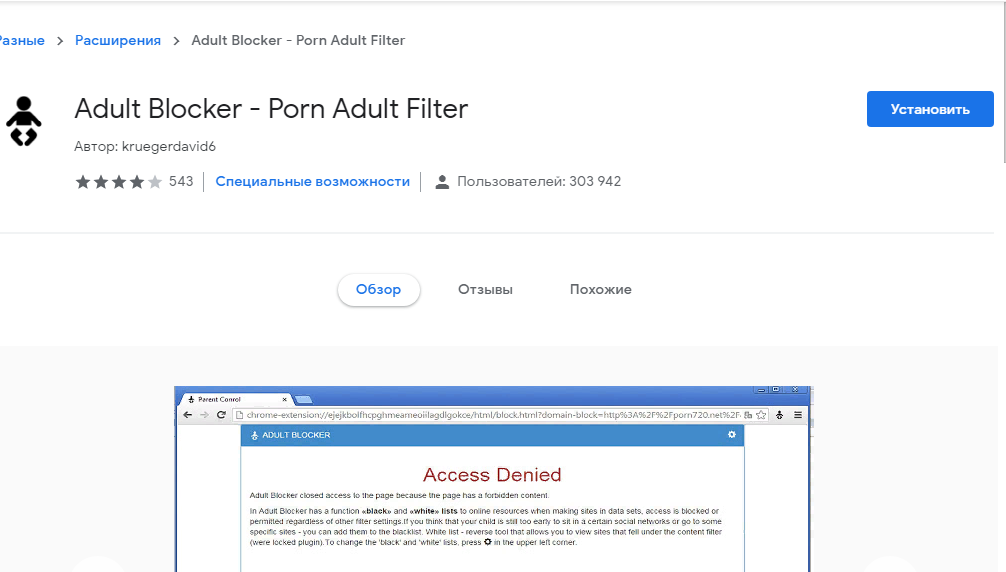Image resolution: width=1006 pixels, height=572 pixels.
Task: Open the Access Denied preview screenshot
Action: pyautogui.click(x=493, y=479)
